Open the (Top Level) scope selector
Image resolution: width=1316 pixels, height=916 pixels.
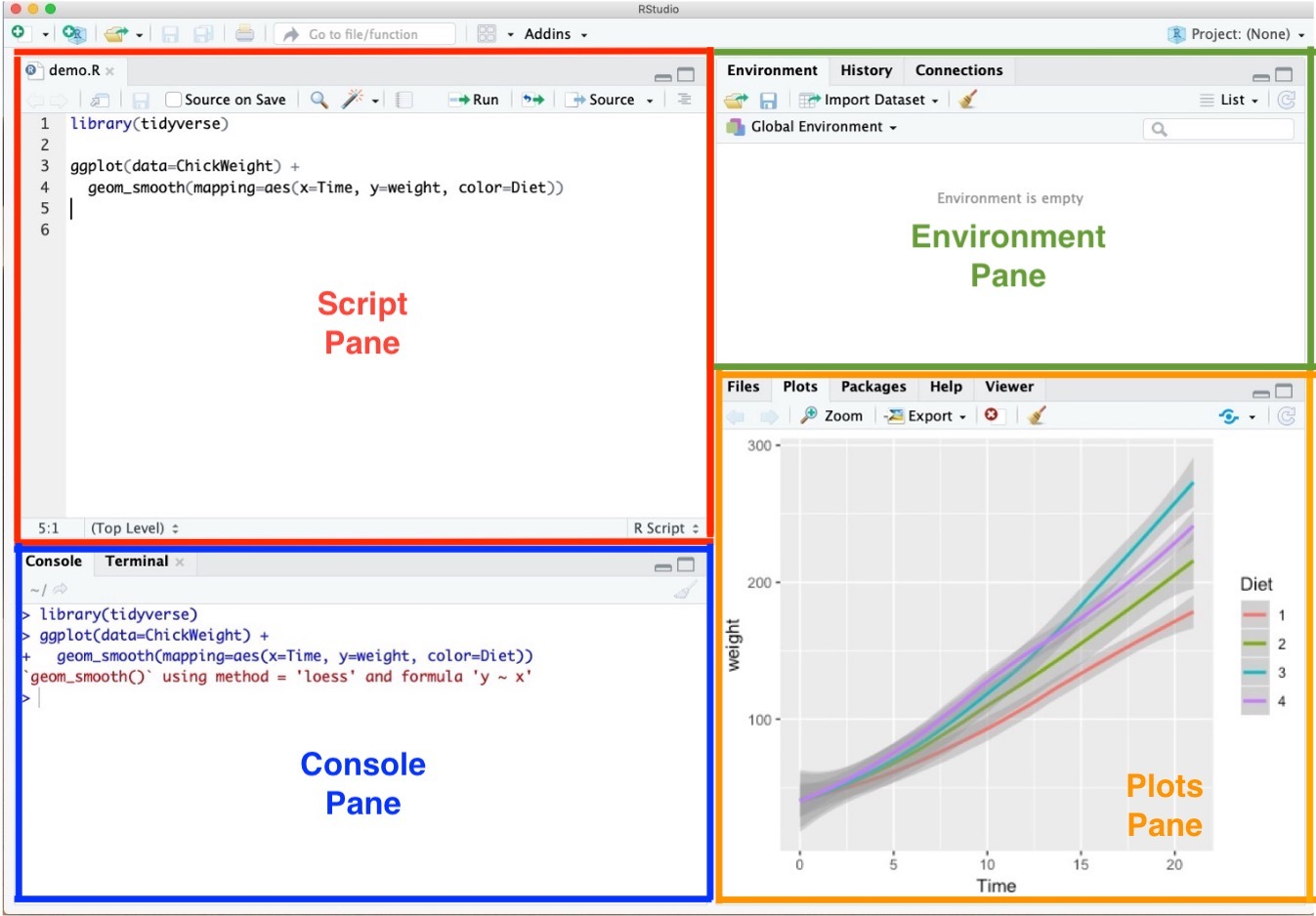[135, 528]
